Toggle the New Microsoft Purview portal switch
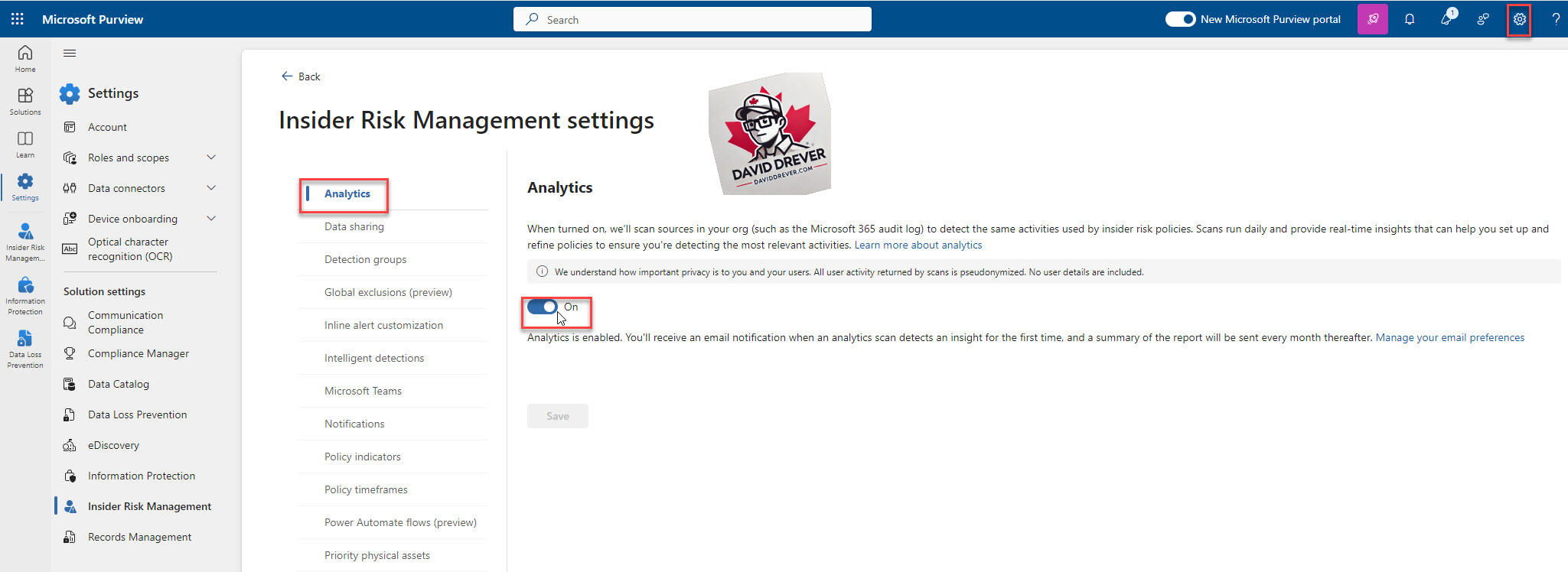This screenshot has width=1568, height=572. click(1180, 19)
